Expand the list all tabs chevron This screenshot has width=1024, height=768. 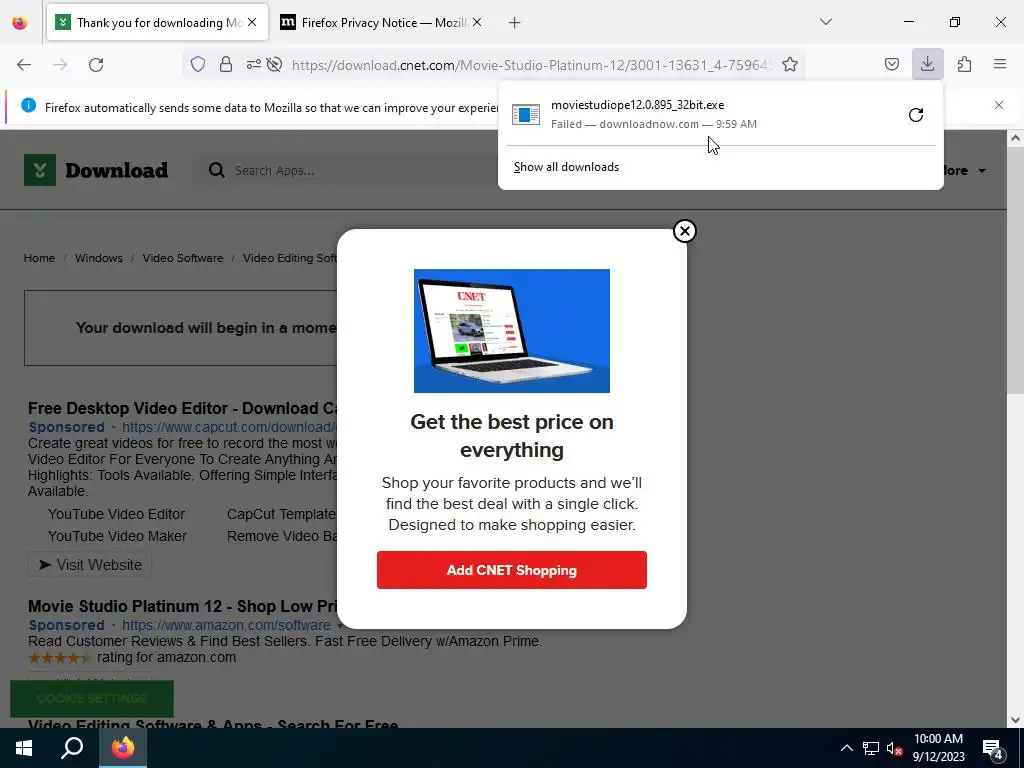coord(825,22)
